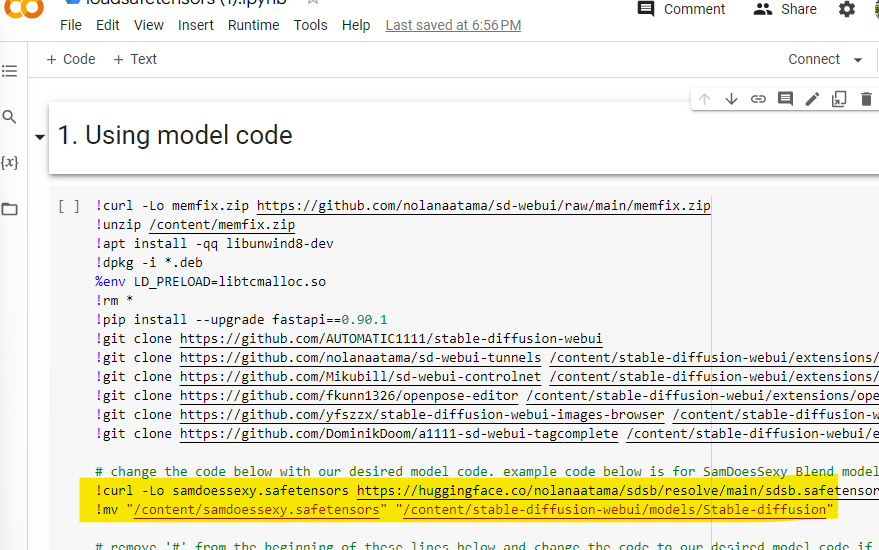The image size is (879, 550).
Task: View revision history via Last saved link
Action: [453, 25]
